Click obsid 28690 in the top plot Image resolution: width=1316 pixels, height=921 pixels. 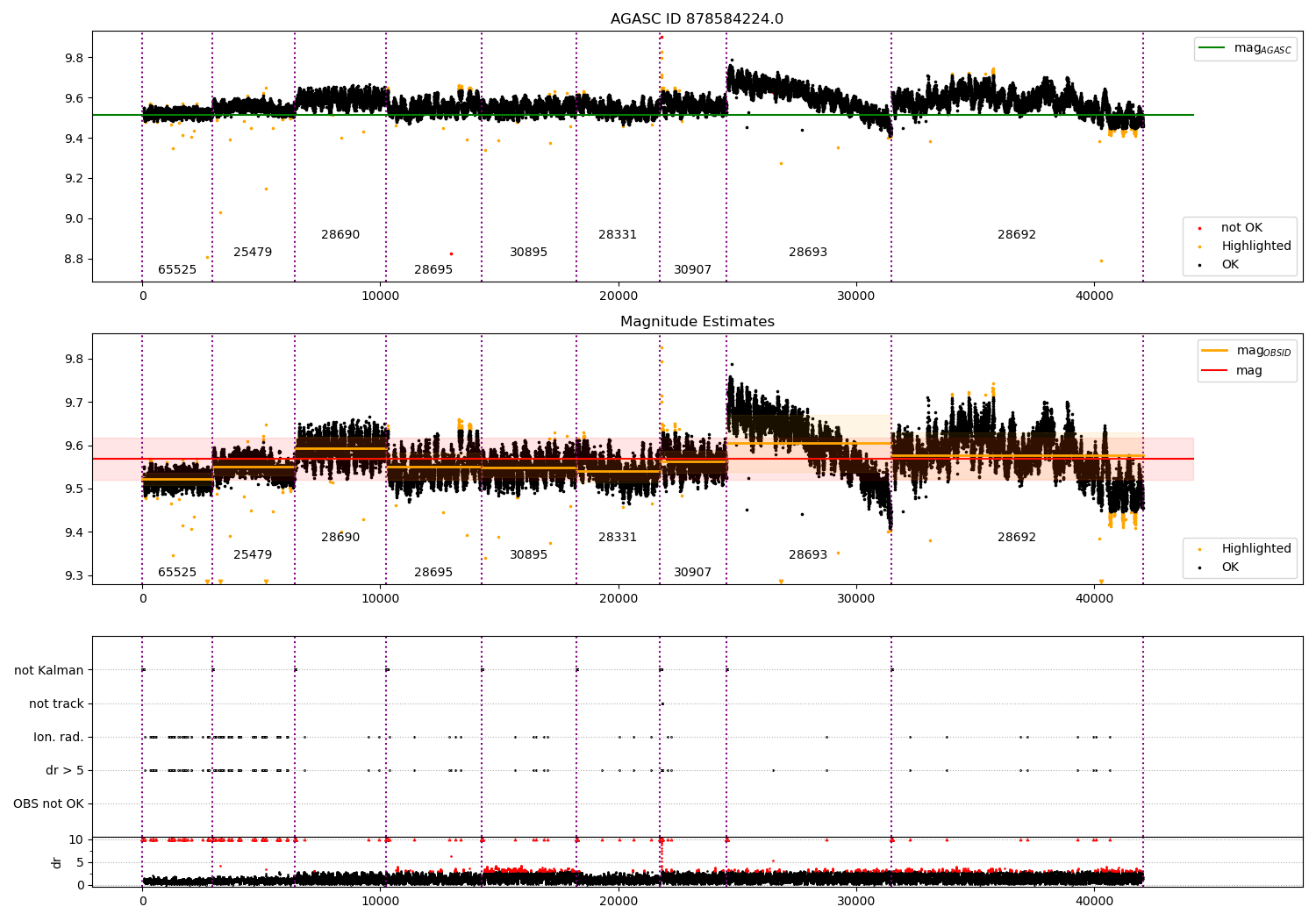pos(340,235)
